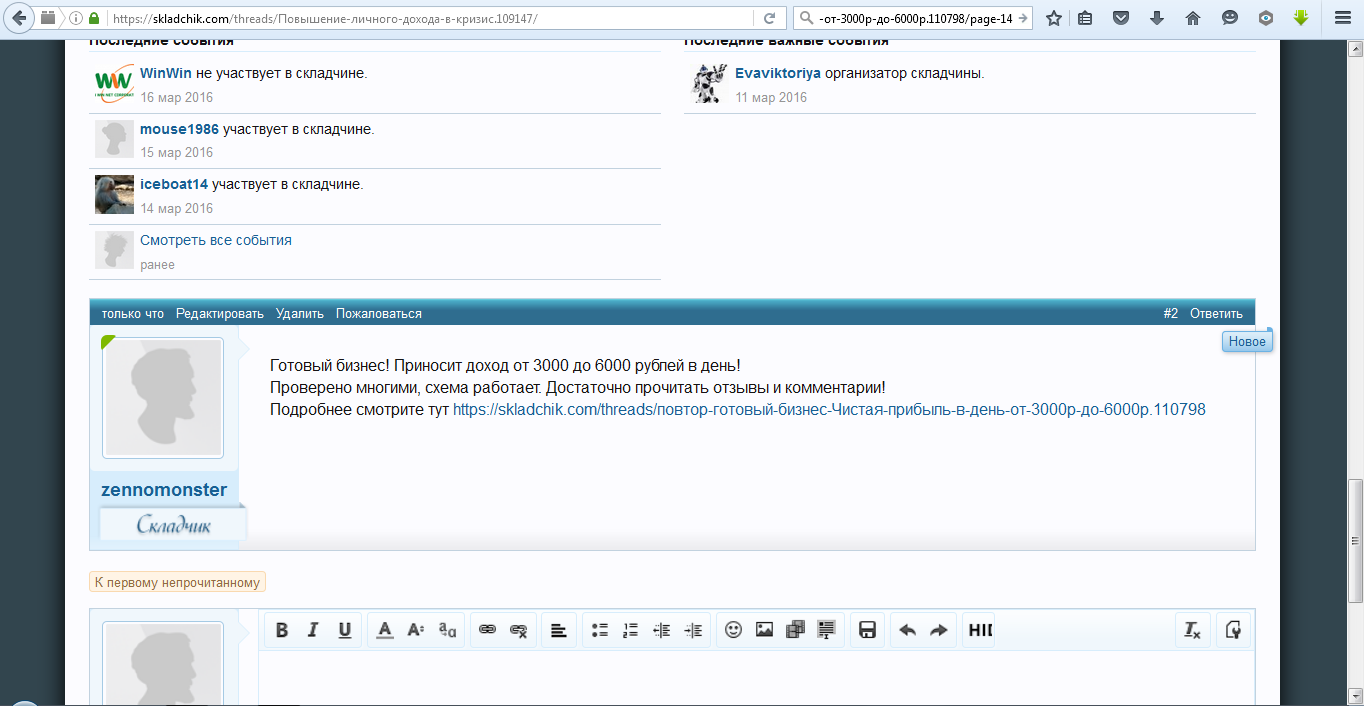Toggle bold formatting in the editor

point(282,630)
